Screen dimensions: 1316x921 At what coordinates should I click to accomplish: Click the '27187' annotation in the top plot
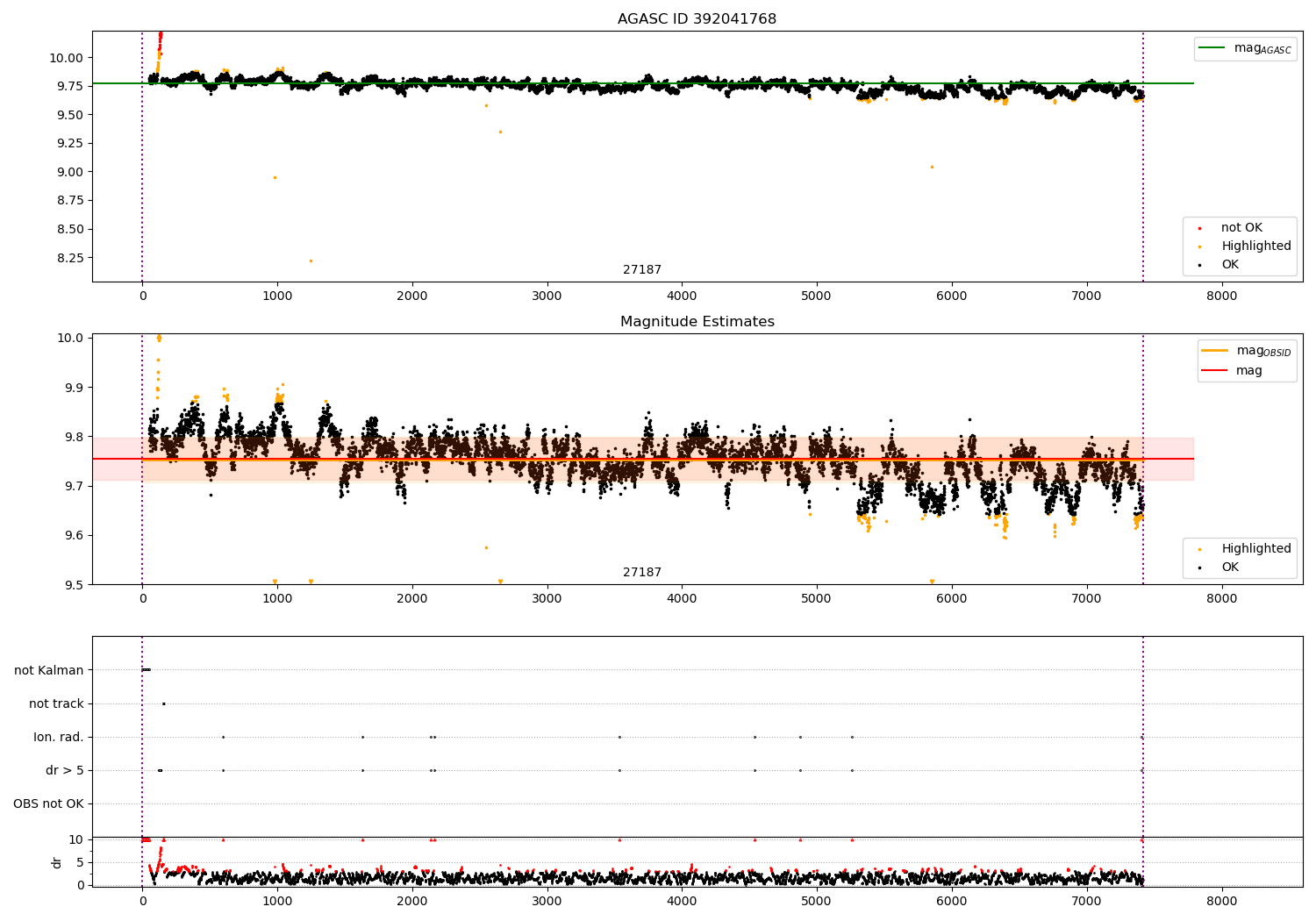coord(642,269)
